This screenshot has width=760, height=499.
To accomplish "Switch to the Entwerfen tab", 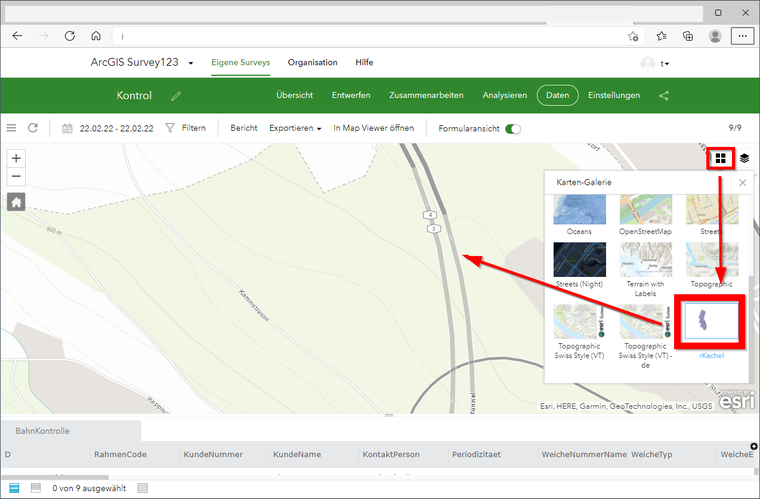I will (351, 95).
